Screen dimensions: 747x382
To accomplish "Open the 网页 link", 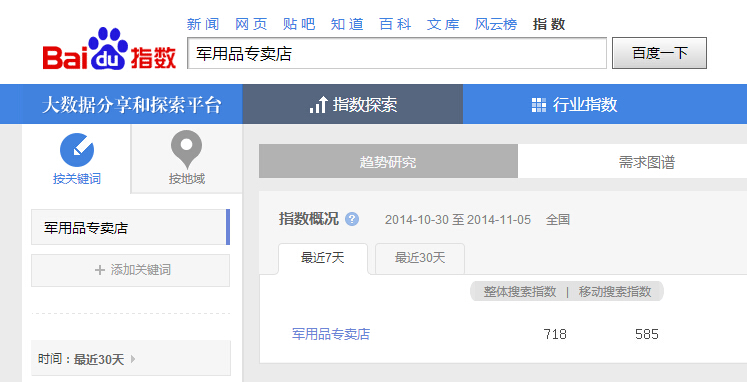I will coord(251,24).
